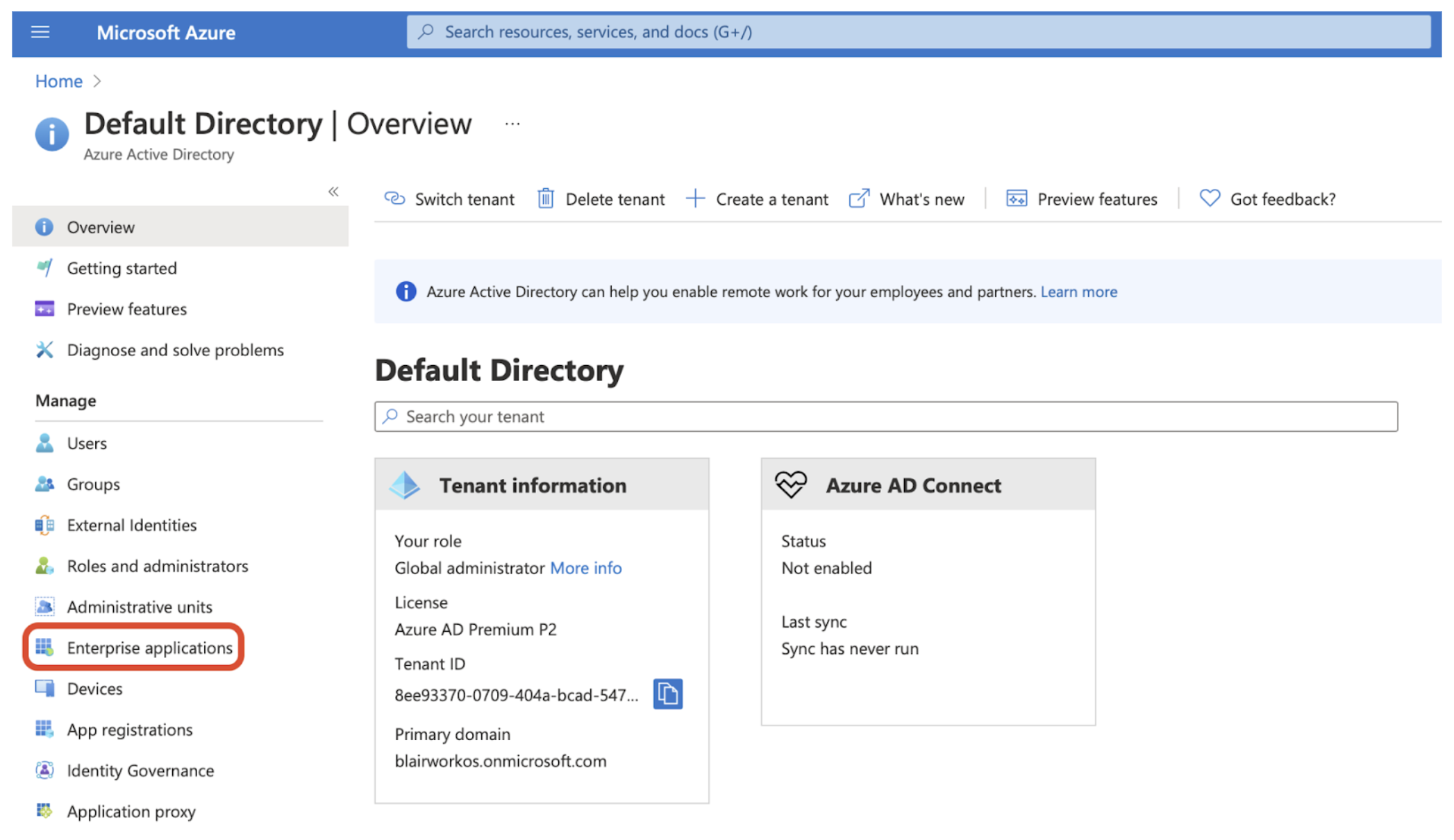Open Overview in the sidebar
This screenshot has height=840, width=1454.
click(x=181, y=227)
